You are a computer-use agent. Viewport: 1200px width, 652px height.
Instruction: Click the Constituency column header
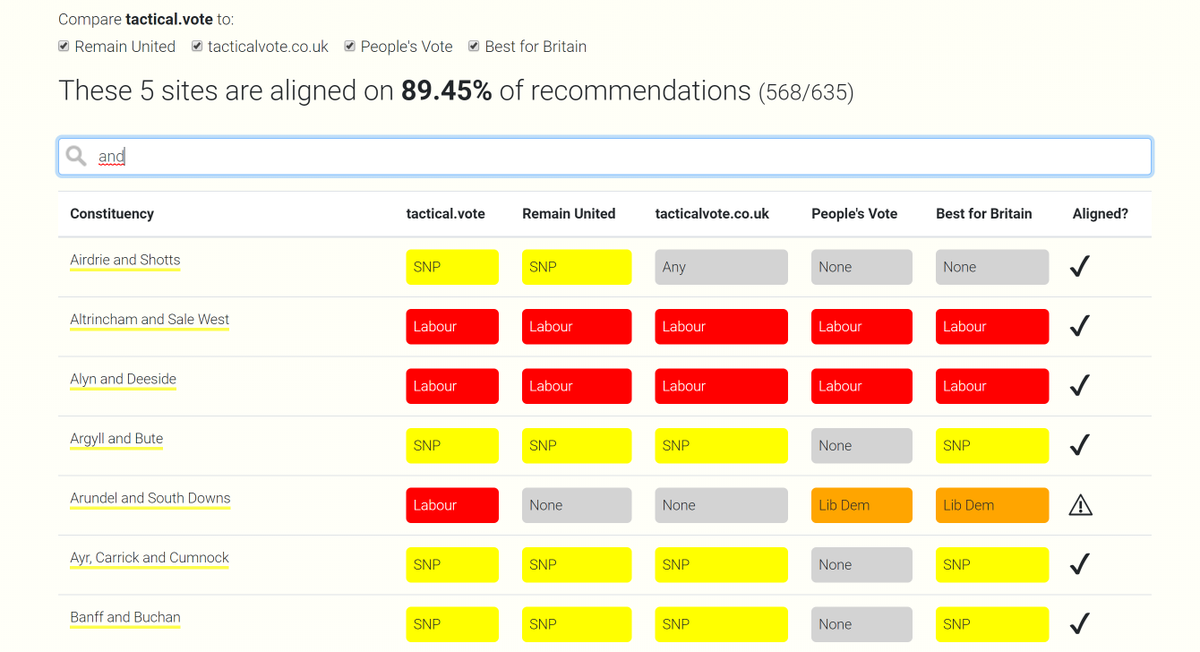tap(112, 213)
